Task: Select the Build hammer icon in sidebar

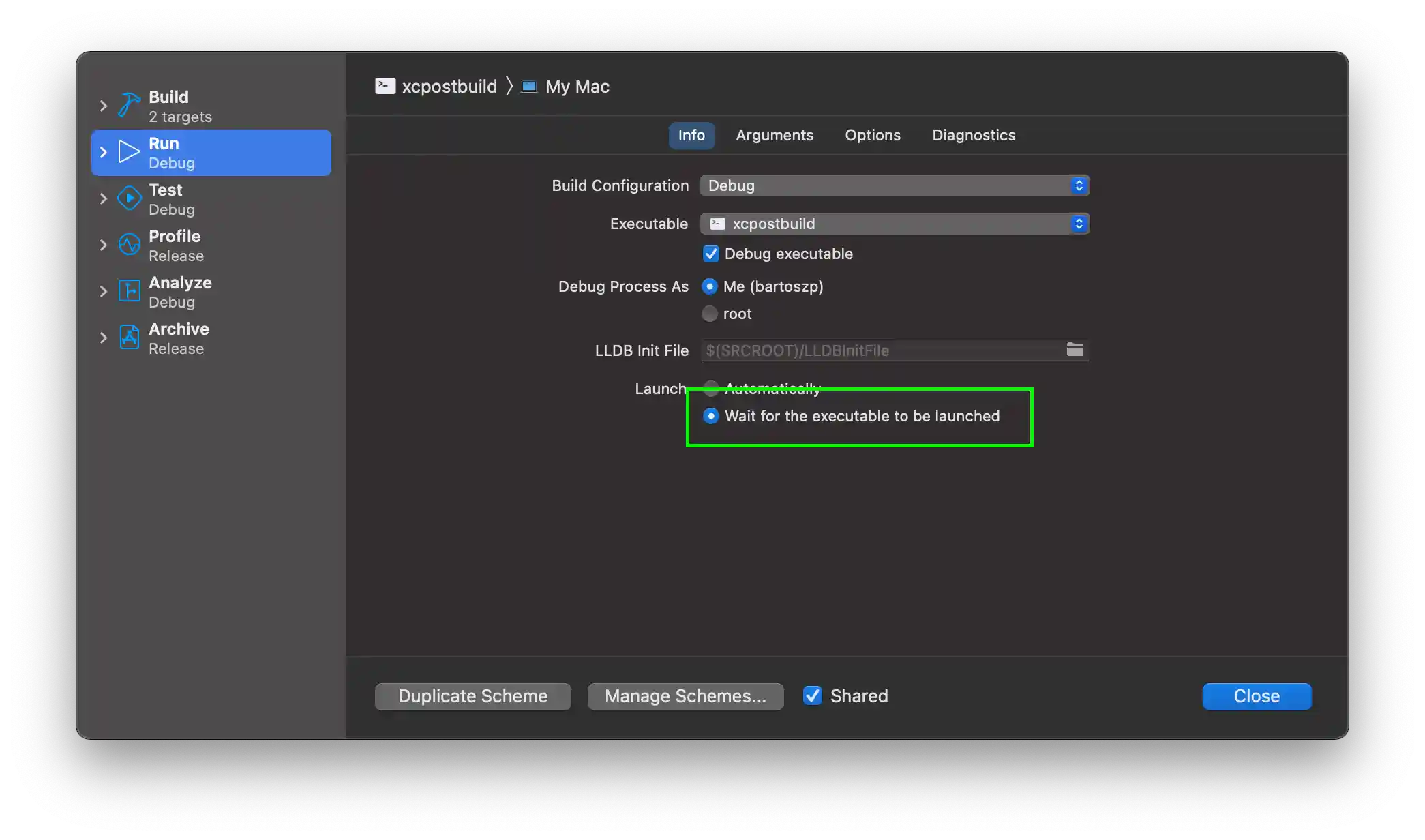Action: pyautogui.click(x=127, y=104)
